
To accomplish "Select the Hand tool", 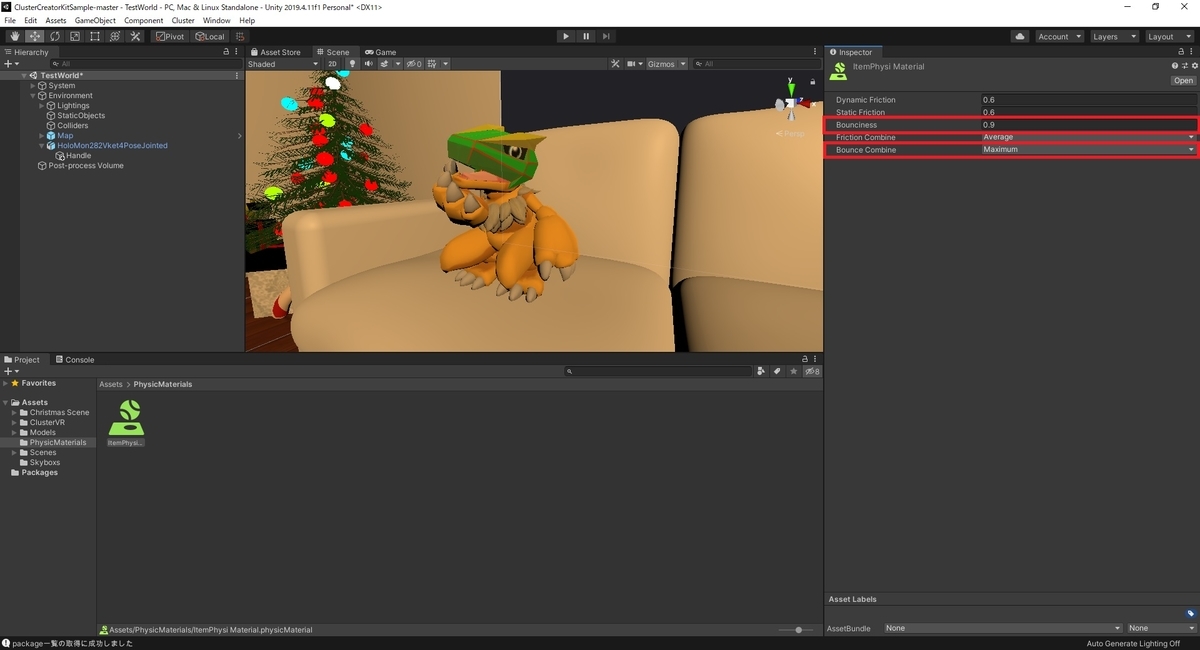I will tap(14, 36).
